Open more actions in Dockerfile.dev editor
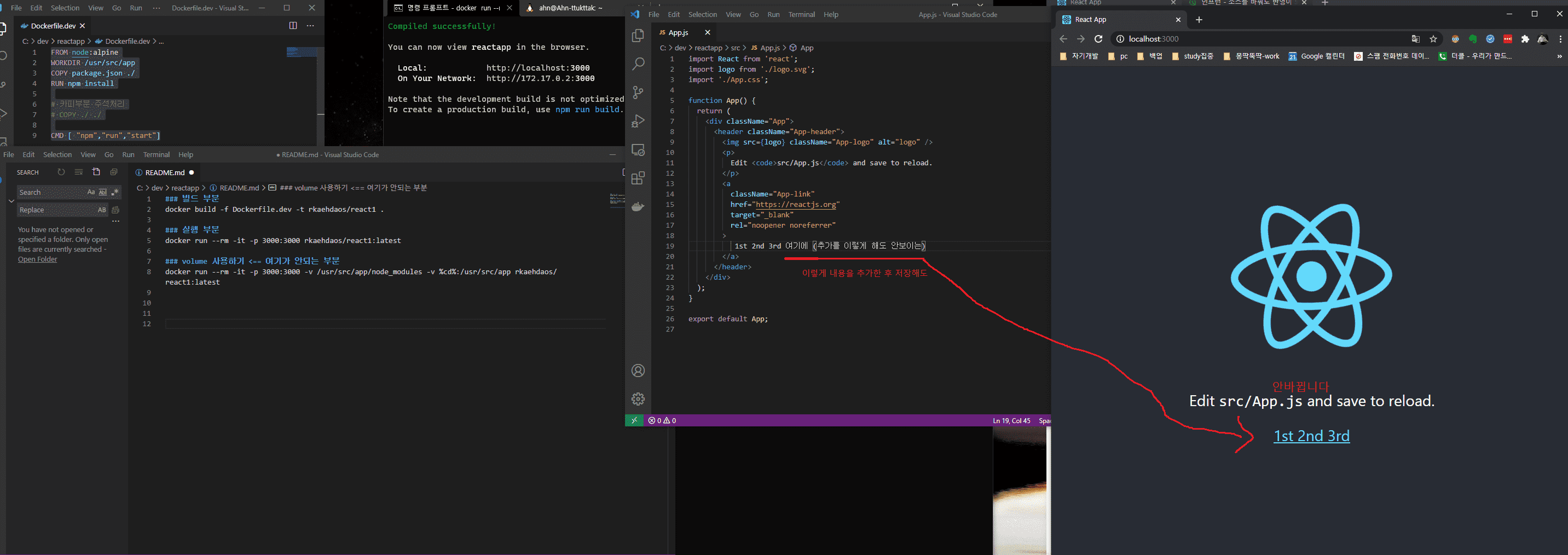This screenshot has height=555, width=1568. (310, 26)
